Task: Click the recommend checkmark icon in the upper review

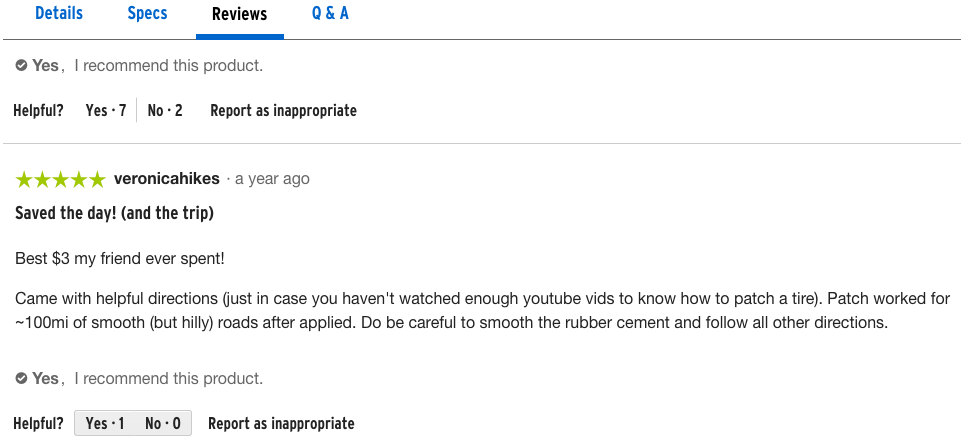Action: click(21, 66)
